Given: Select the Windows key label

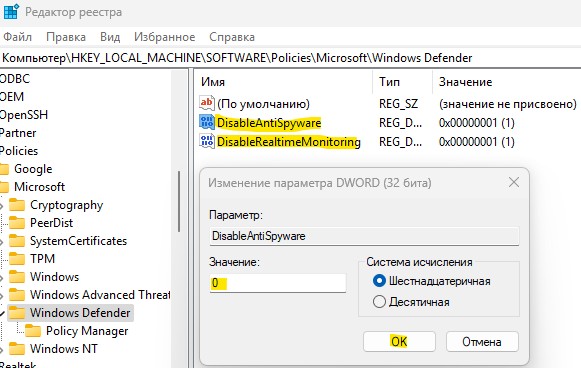Looking at the screenshot, I should [x=54, y=277].
